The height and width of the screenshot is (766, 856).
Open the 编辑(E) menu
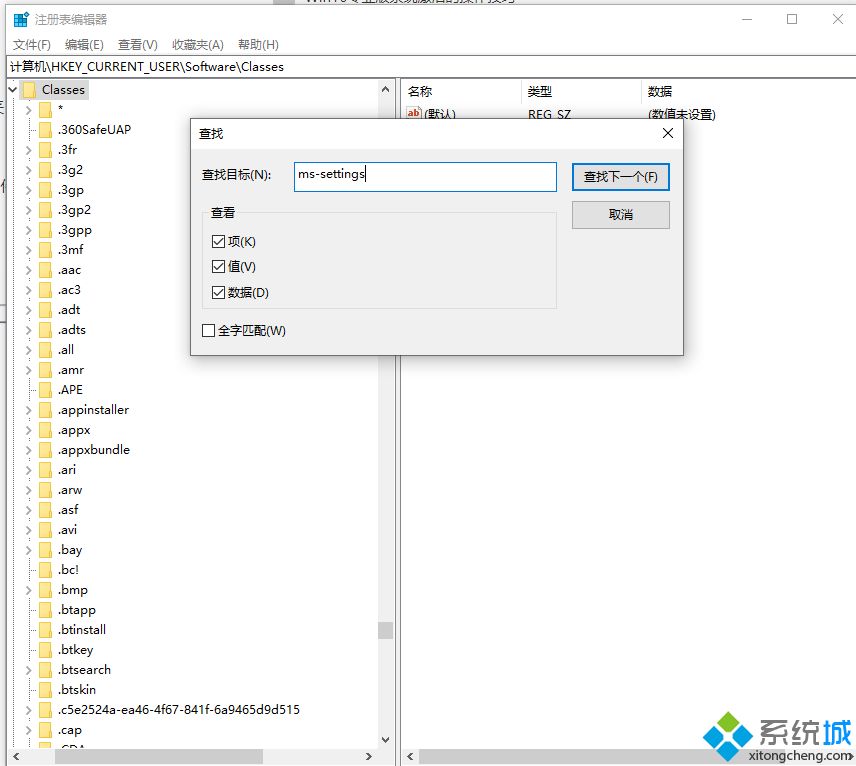(82, 44)
